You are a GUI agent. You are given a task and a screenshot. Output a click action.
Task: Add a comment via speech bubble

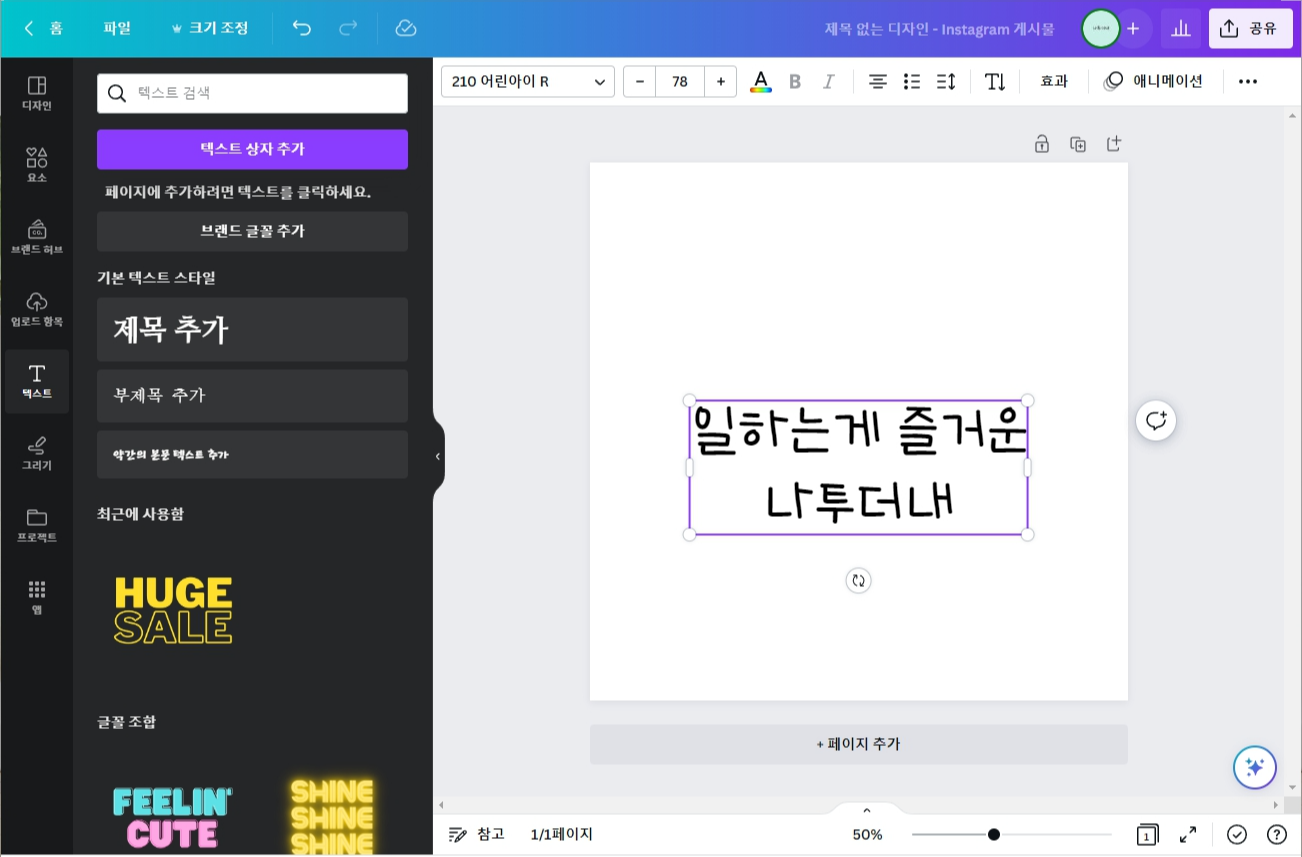pos(1156,421)
